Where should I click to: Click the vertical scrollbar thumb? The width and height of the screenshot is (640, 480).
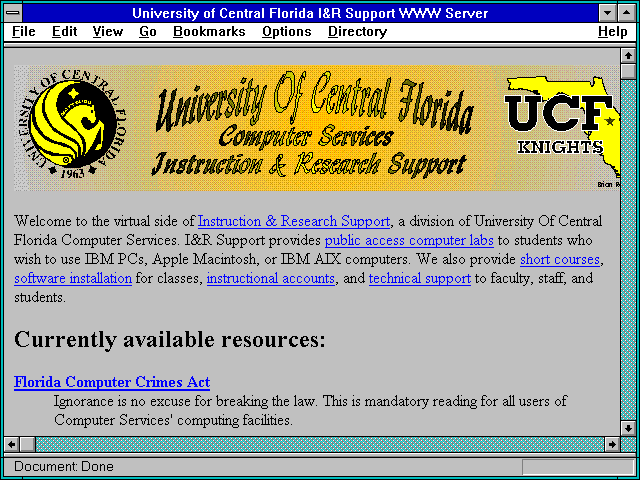(x=628, y=71)
